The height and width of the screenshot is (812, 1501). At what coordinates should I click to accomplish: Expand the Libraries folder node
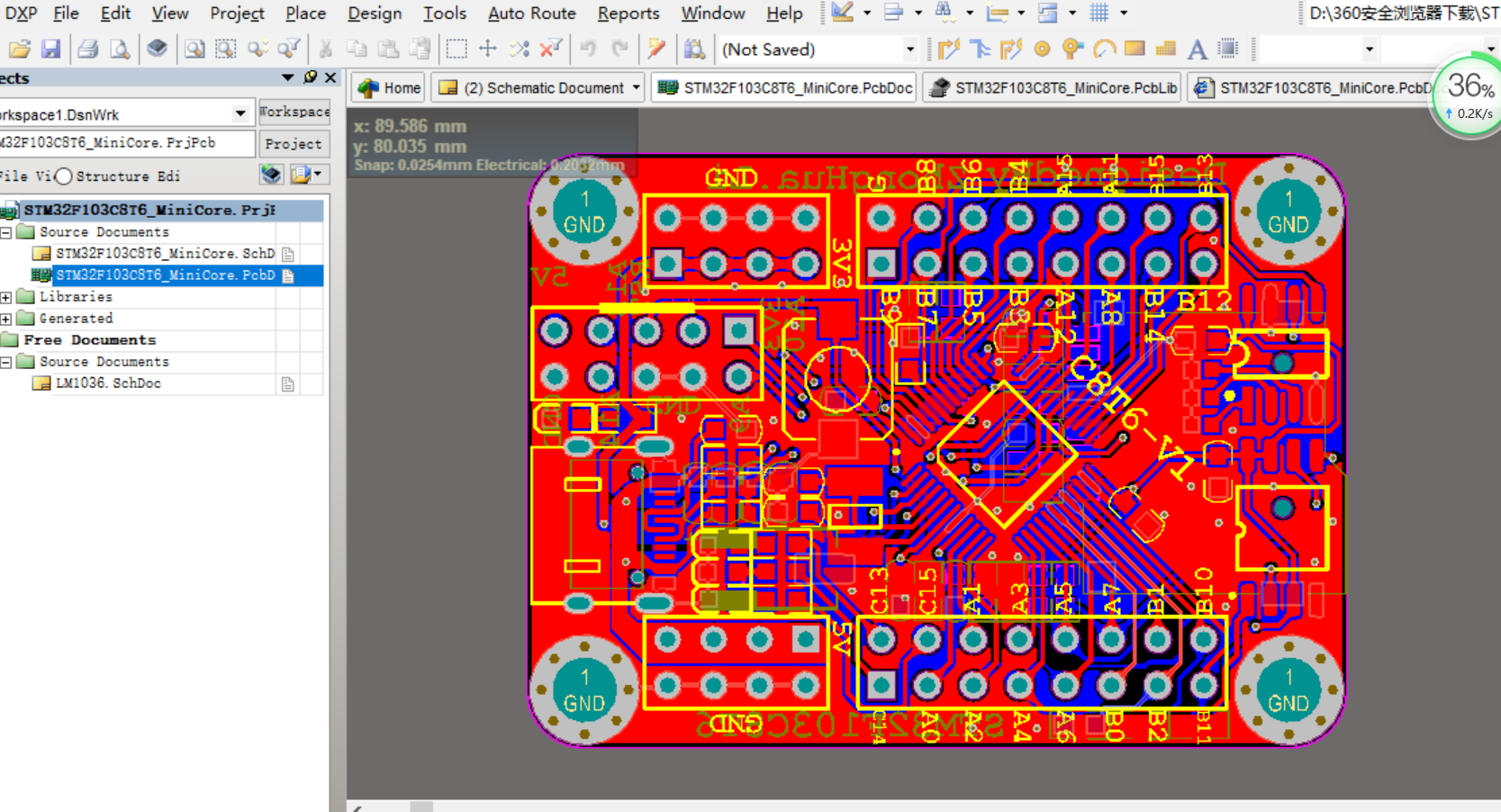tap(6, 297)
